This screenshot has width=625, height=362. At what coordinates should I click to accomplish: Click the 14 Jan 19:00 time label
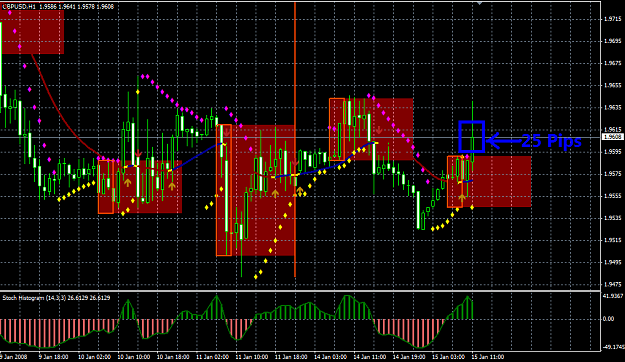point(409,356)
